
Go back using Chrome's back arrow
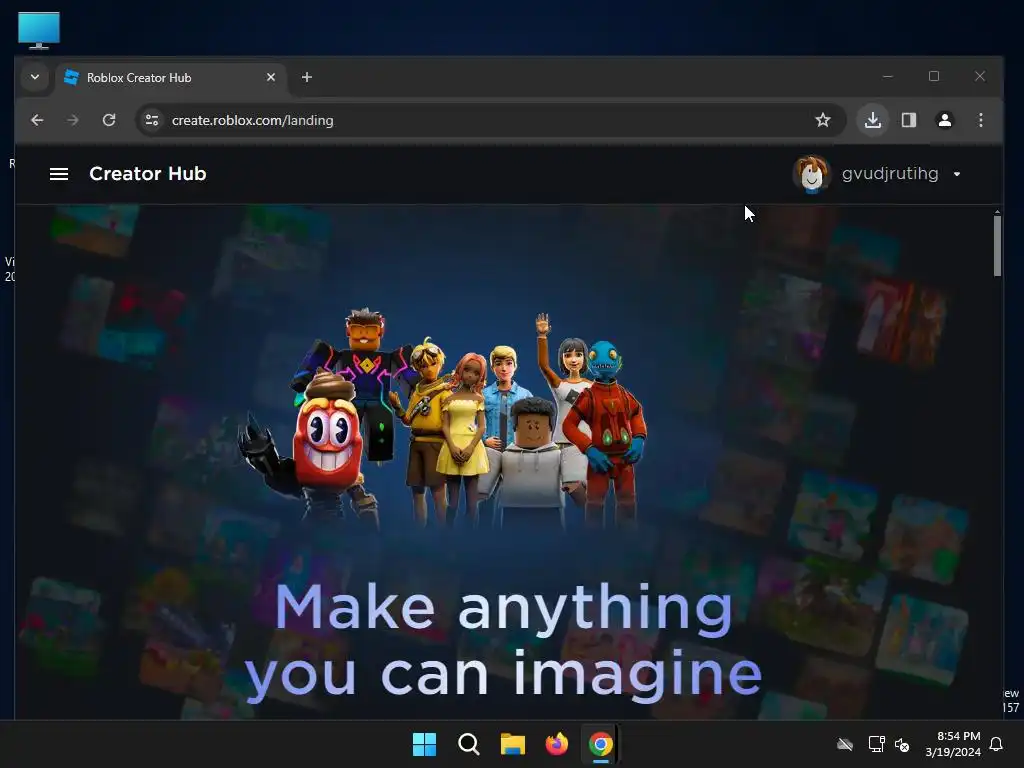tap(37, 120)
